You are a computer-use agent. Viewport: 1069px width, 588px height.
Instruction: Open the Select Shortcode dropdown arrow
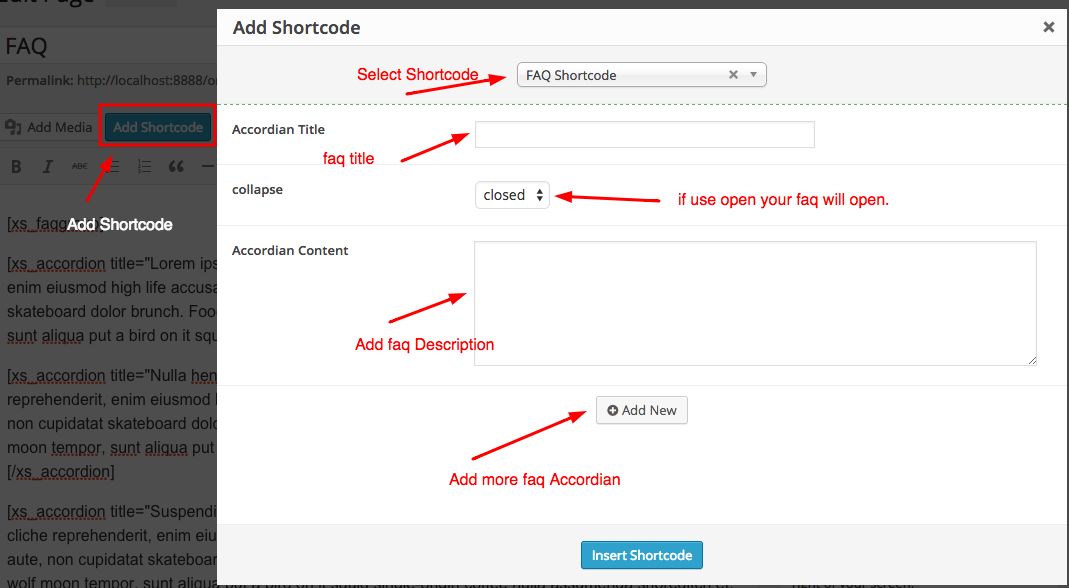point(753,75)
